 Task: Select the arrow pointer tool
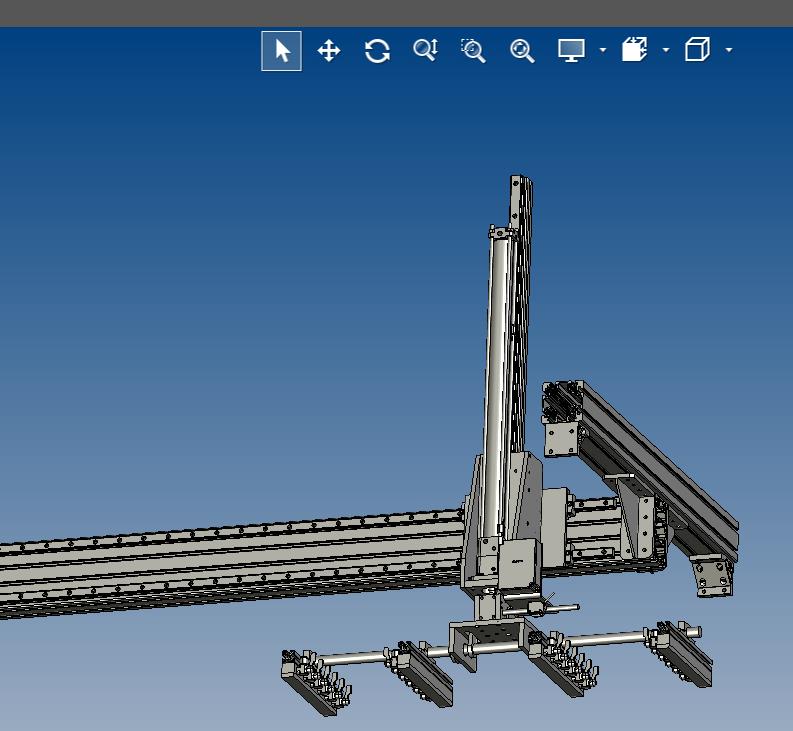pos(282,51)
